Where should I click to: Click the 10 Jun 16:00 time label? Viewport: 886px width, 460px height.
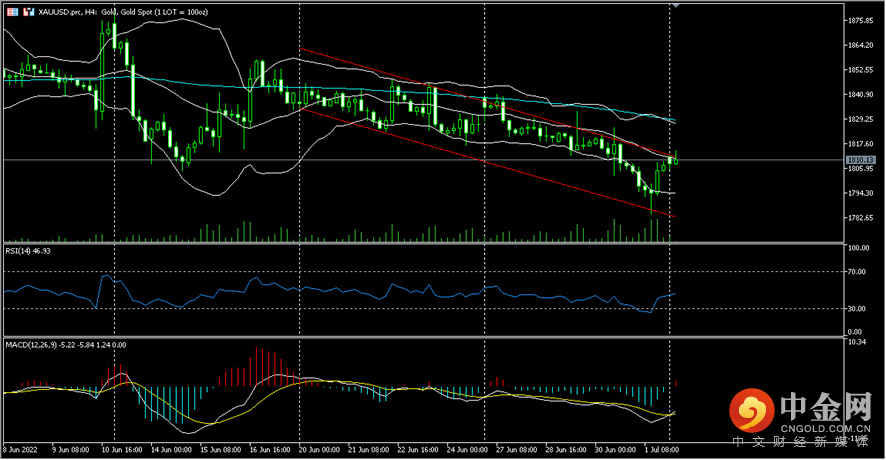(x=121, y=450)
